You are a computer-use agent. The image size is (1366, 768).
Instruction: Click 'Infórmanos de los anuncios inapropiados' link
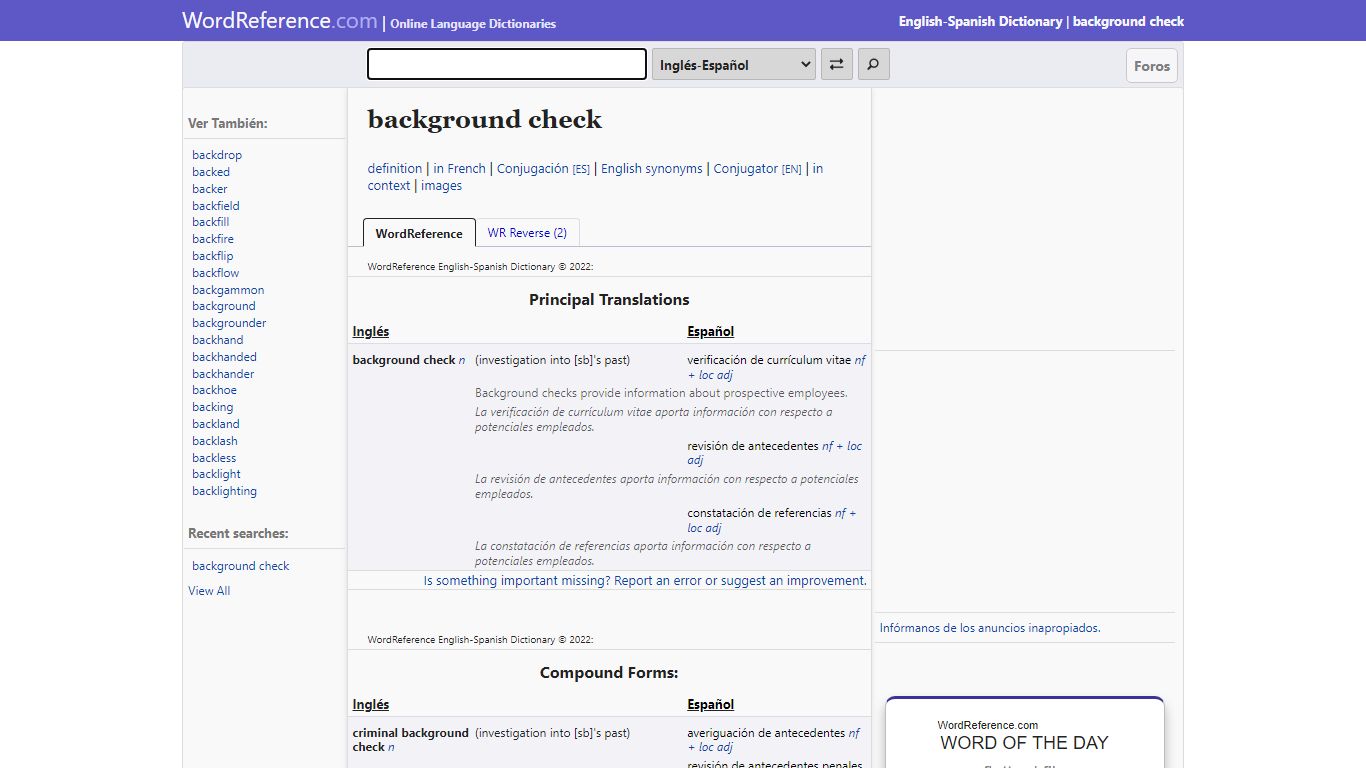(x=990, y=628)
